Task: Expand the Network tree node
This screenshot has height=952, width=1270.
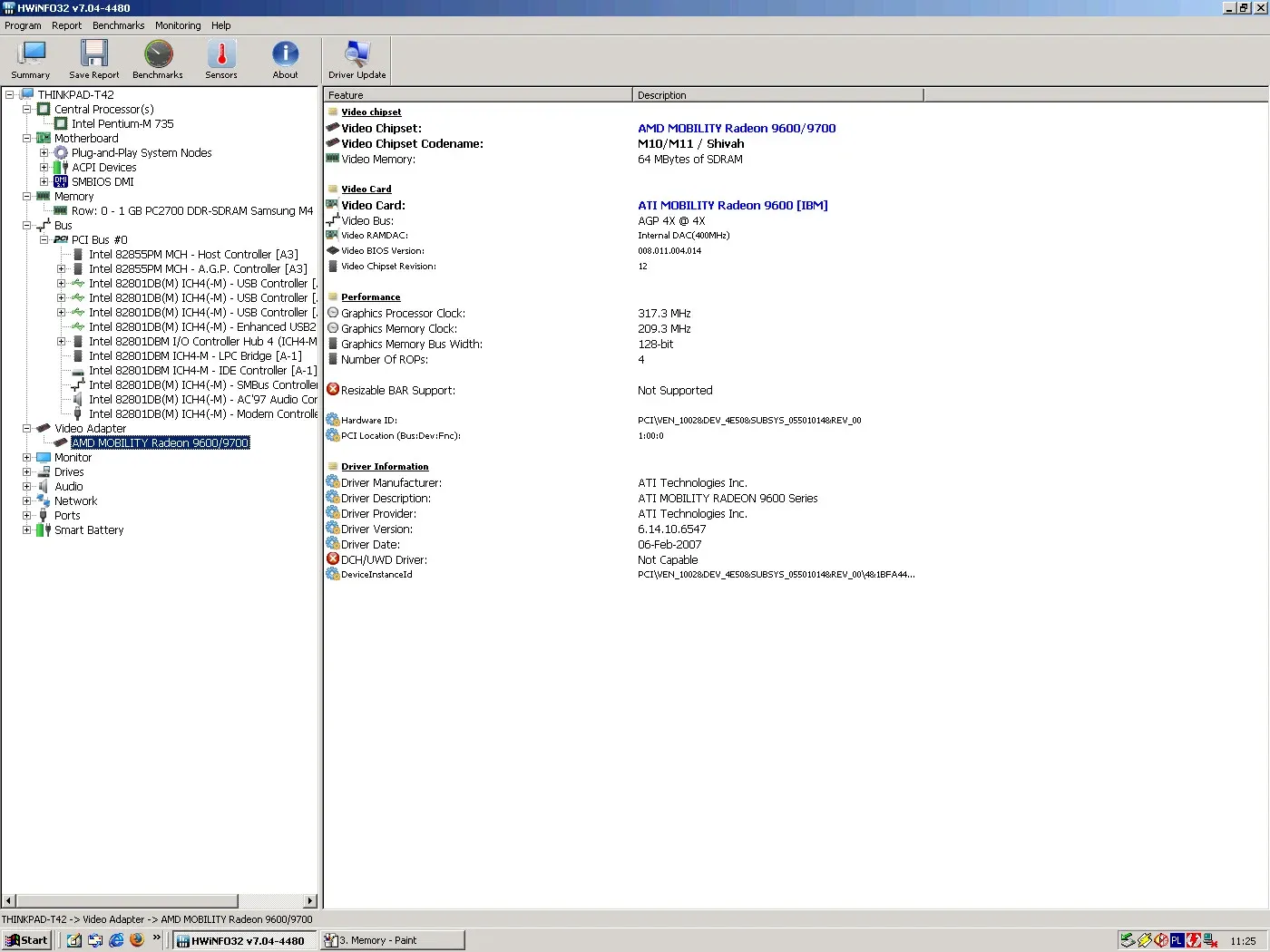Action: coord(26,500)
